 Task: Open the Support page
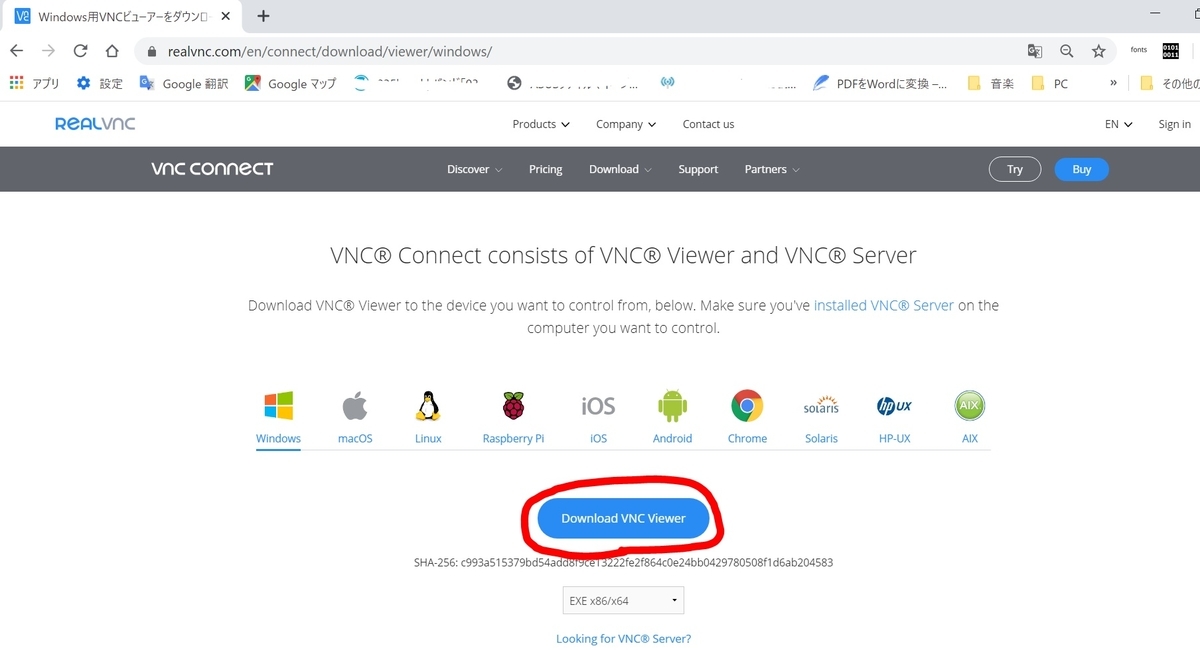(698, 169)
